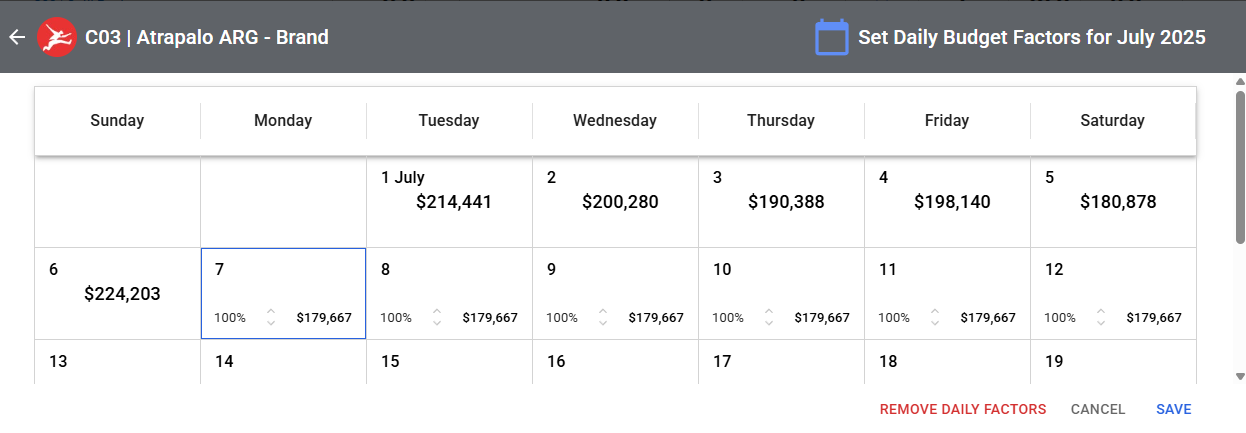Click the blue calendar icon
Viewport: 1246px width, 433px height.
point(831,38)
